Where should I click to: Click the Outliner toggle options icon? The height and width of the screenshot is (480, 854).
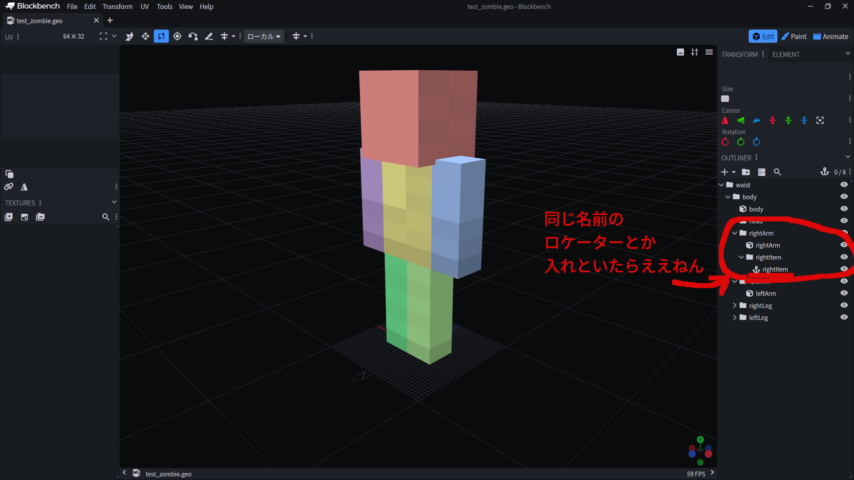tap(761, 172)
